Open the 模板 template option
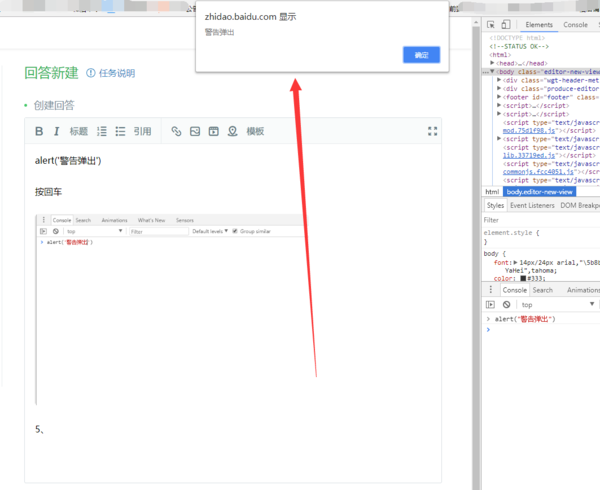Viewport: 600px width, 490px height. [x=255, y=131]
